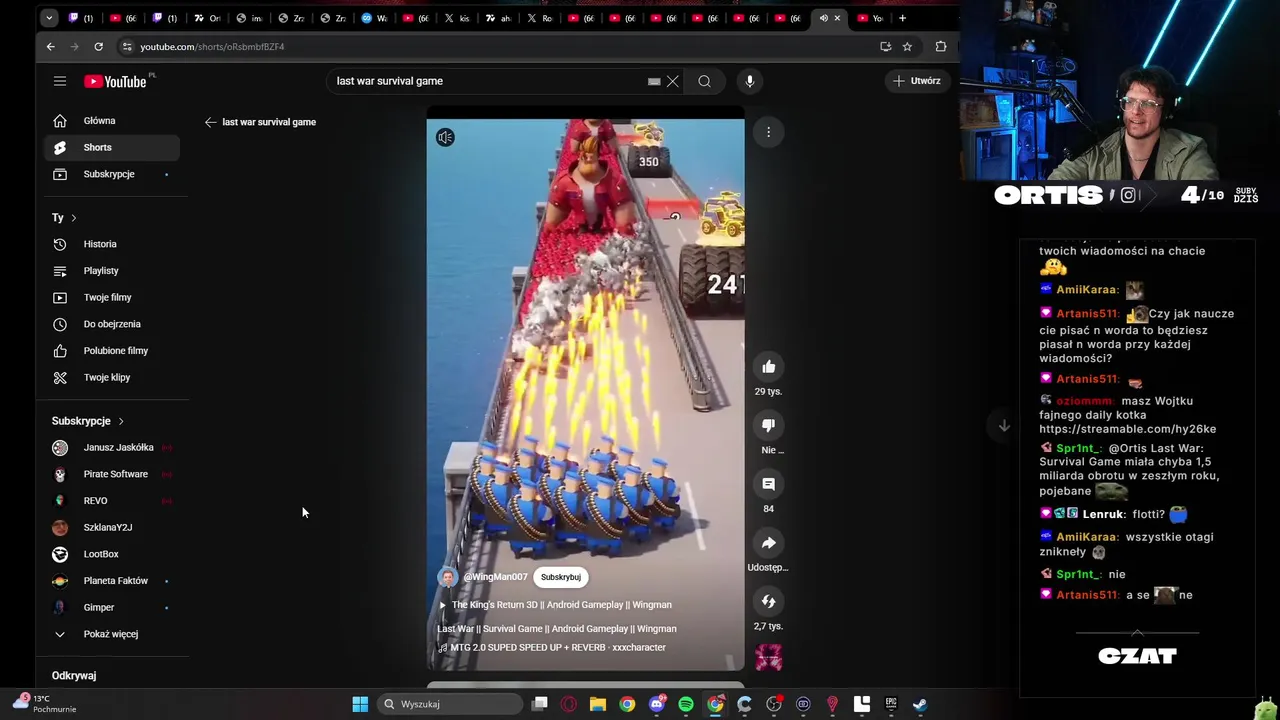This screenshot has width=1280, height=720.
Task: Click the magnifier search button
Action: 704,81
